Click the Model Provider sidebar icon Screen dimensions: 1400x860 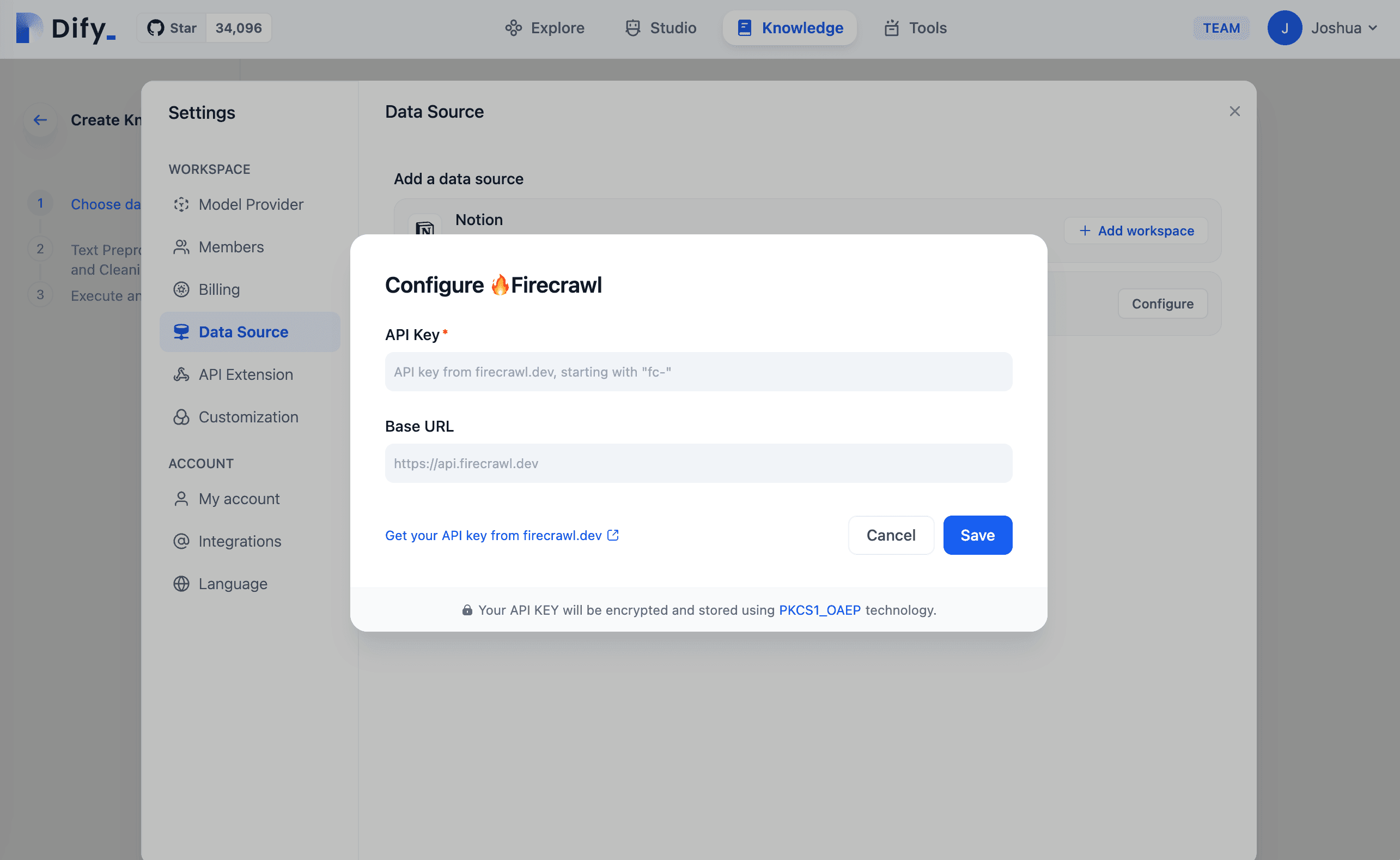[181, 204]
